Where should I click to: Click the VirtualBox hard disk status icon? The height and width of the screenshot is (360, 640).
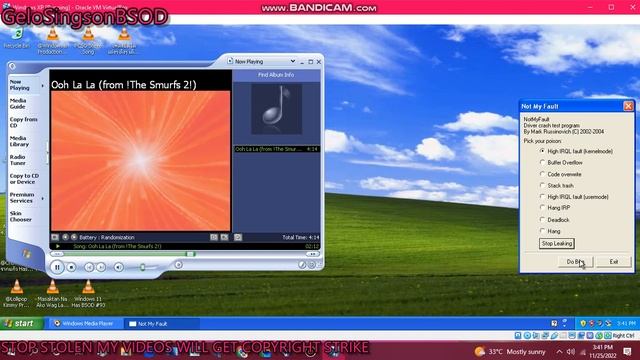tap(518, 336)
